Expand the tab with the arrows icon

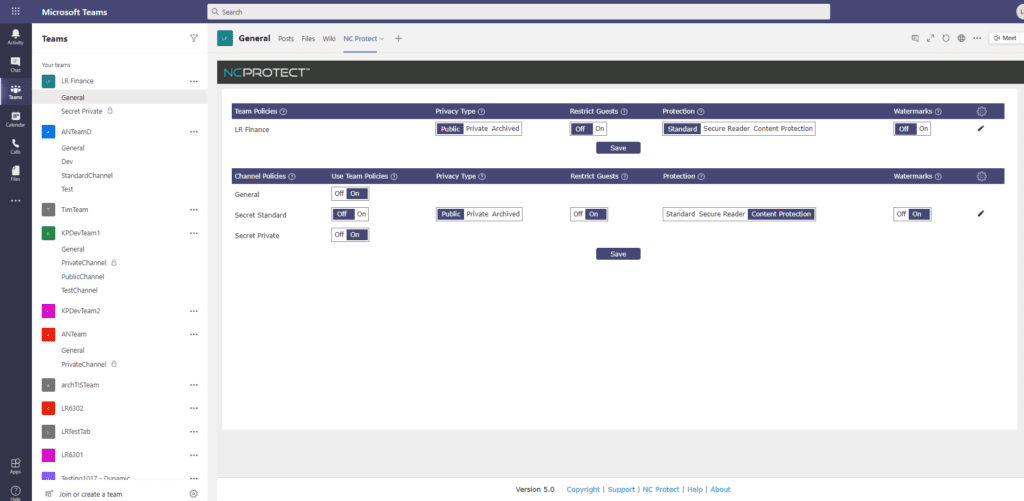click(931, 39)
